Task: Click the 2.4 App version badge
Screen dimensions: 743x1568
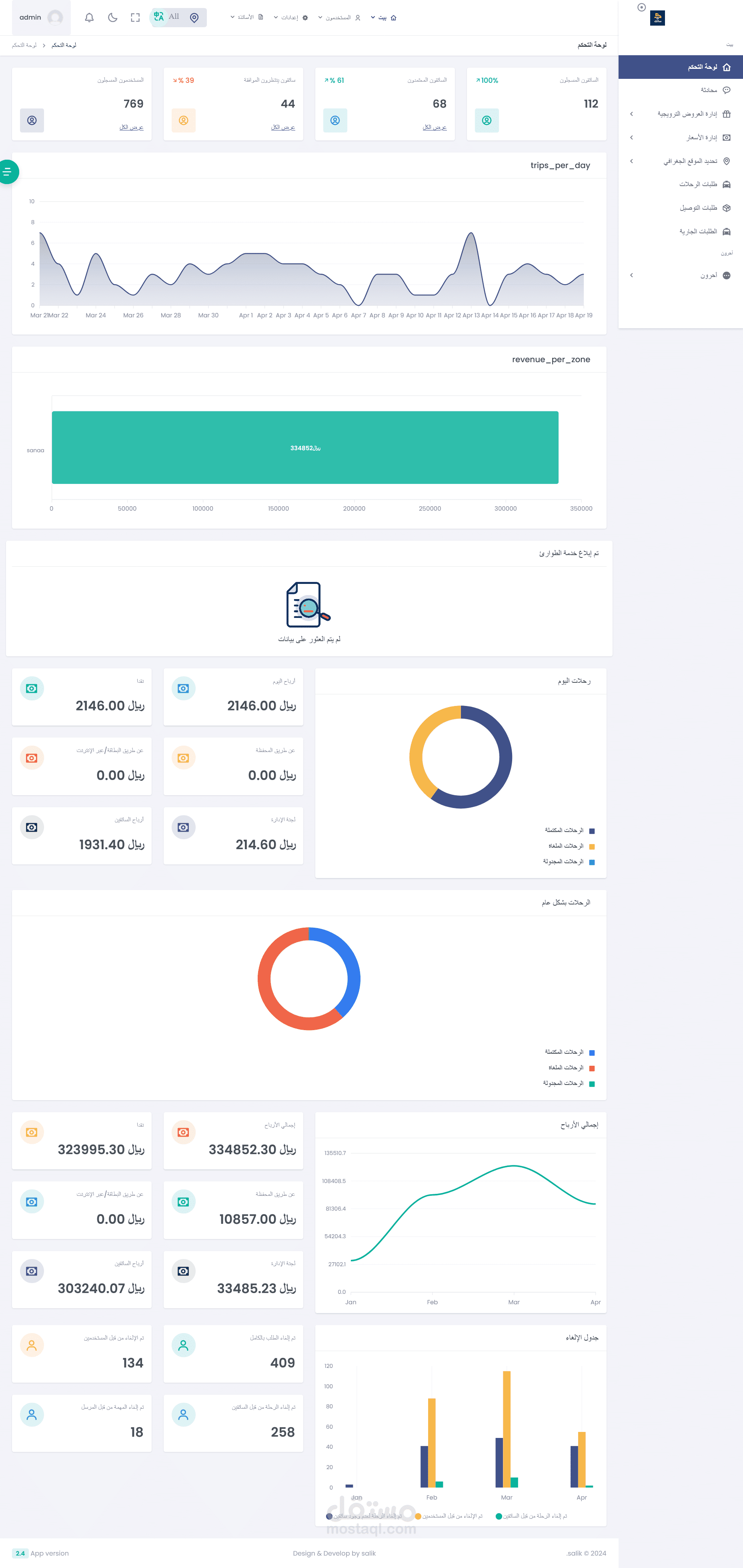Action: [x=20, y=1553]
